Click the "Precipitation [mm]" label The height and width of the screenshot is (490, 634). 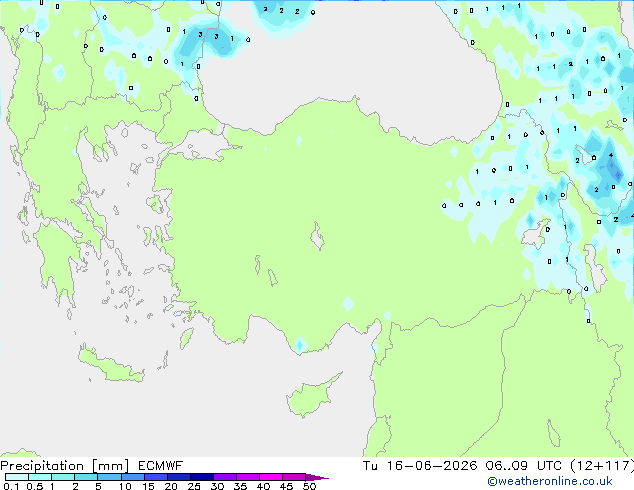pos(65,466)
